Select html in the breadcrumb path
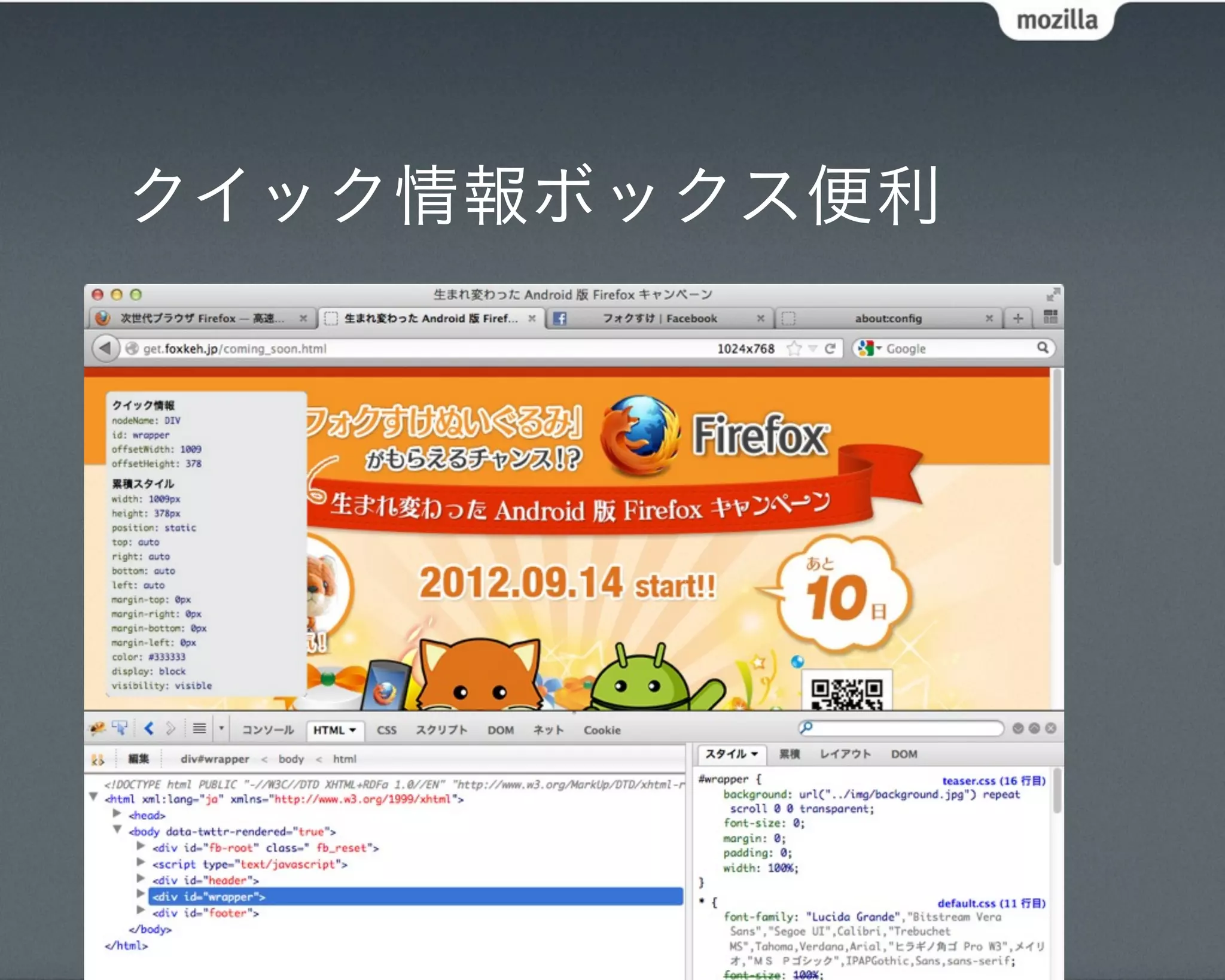The width and height of the screenshot is (1225, 980). [345, 759]
